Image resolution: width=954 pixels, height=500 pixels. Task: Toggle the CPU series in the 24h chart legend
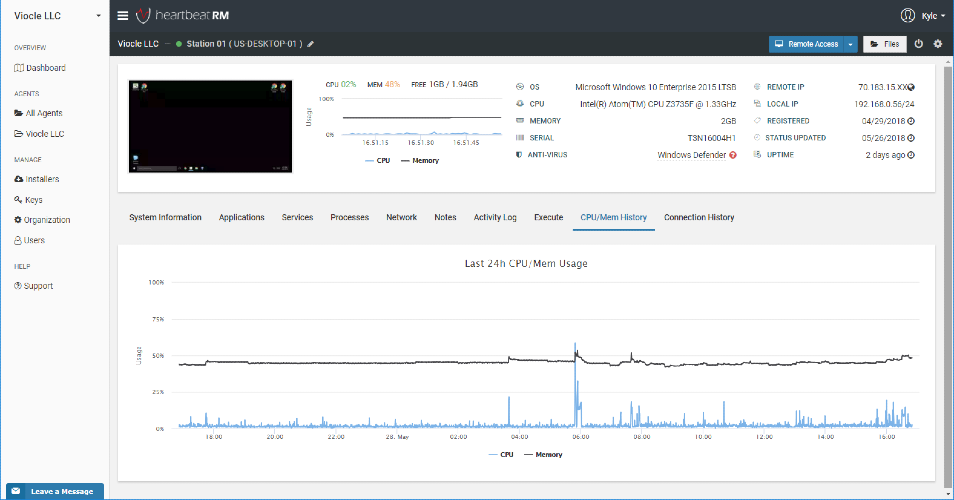tap(501, 454)
